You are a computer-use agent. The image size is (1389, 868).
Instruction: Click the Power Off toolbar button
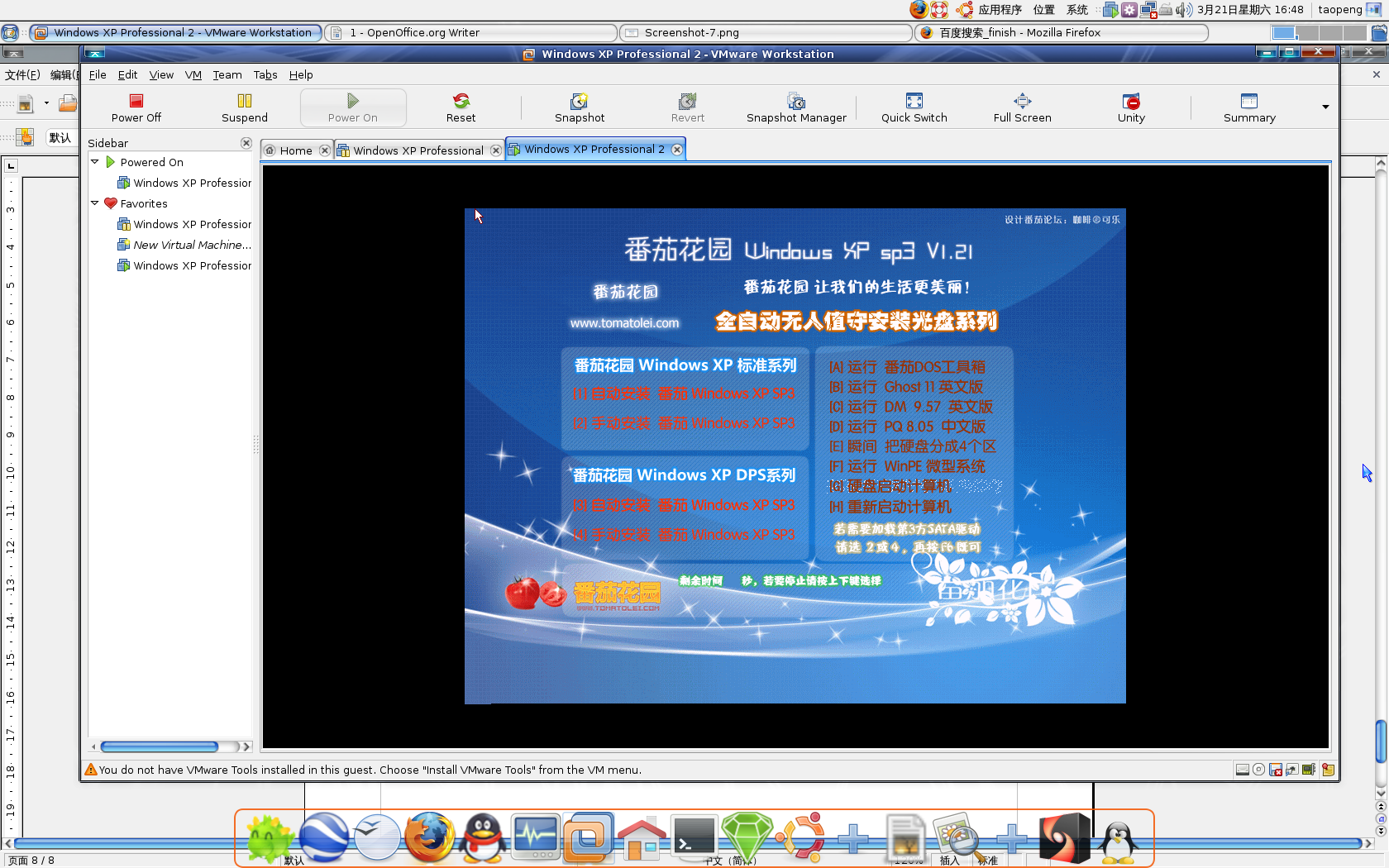(136, 108)
